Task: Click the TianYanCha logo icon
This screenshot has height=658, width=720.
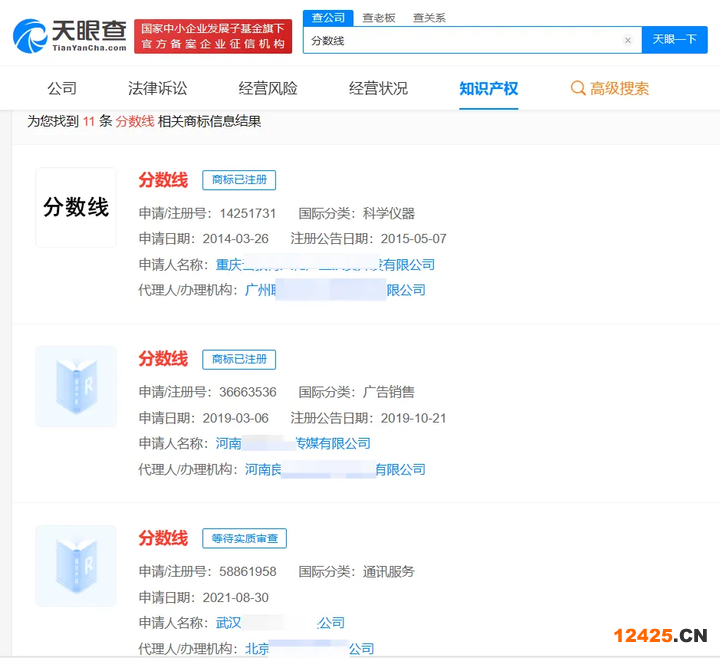Action: [30, 36]
